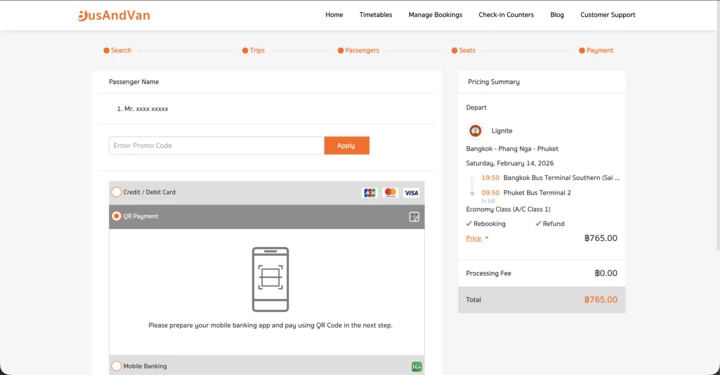Open Check-in Counters page
The height and width of the screenshot is (375, 720).
[x=506, y=15]
